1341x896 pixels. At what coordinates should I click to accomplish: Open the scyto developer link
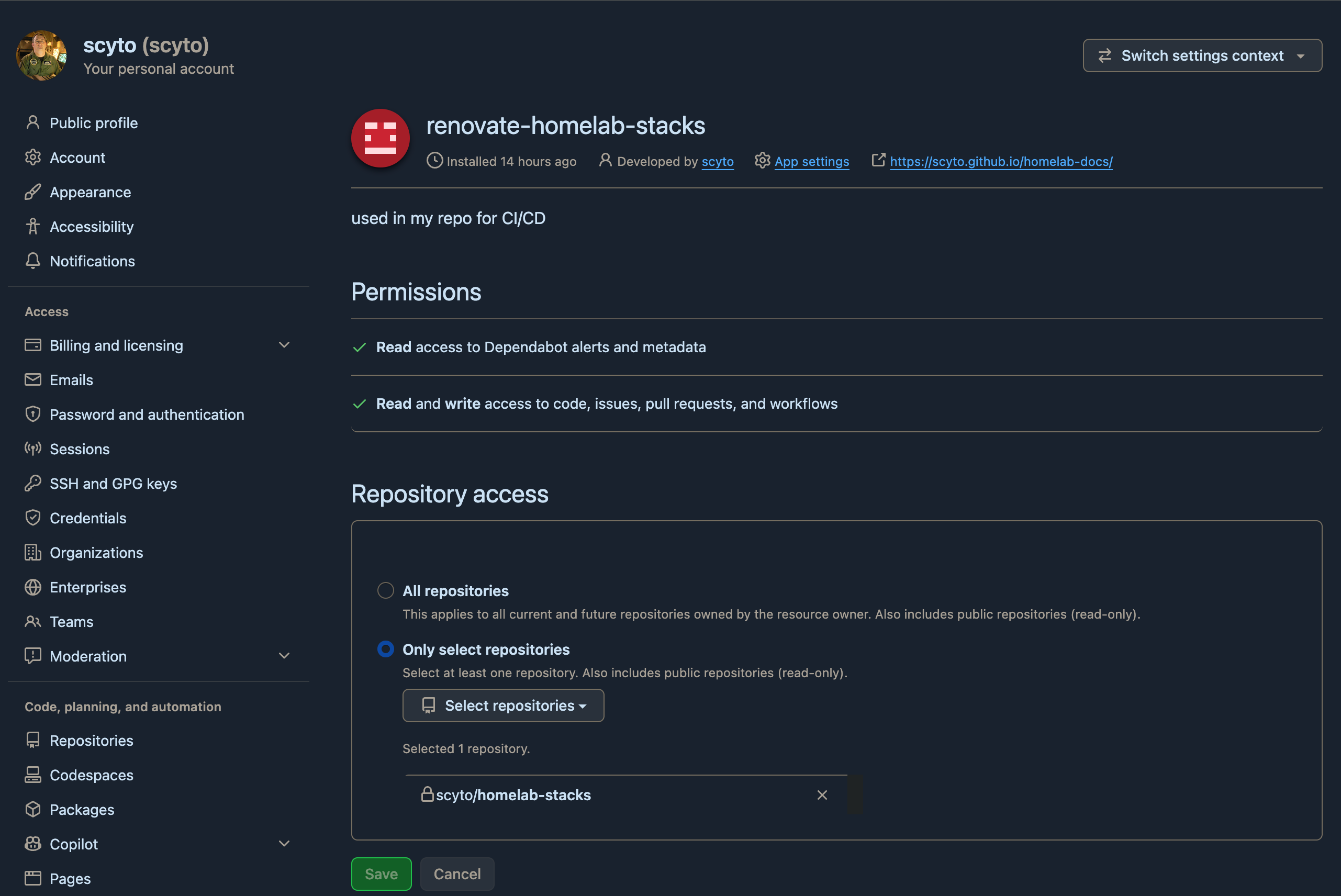pos(717,162)
